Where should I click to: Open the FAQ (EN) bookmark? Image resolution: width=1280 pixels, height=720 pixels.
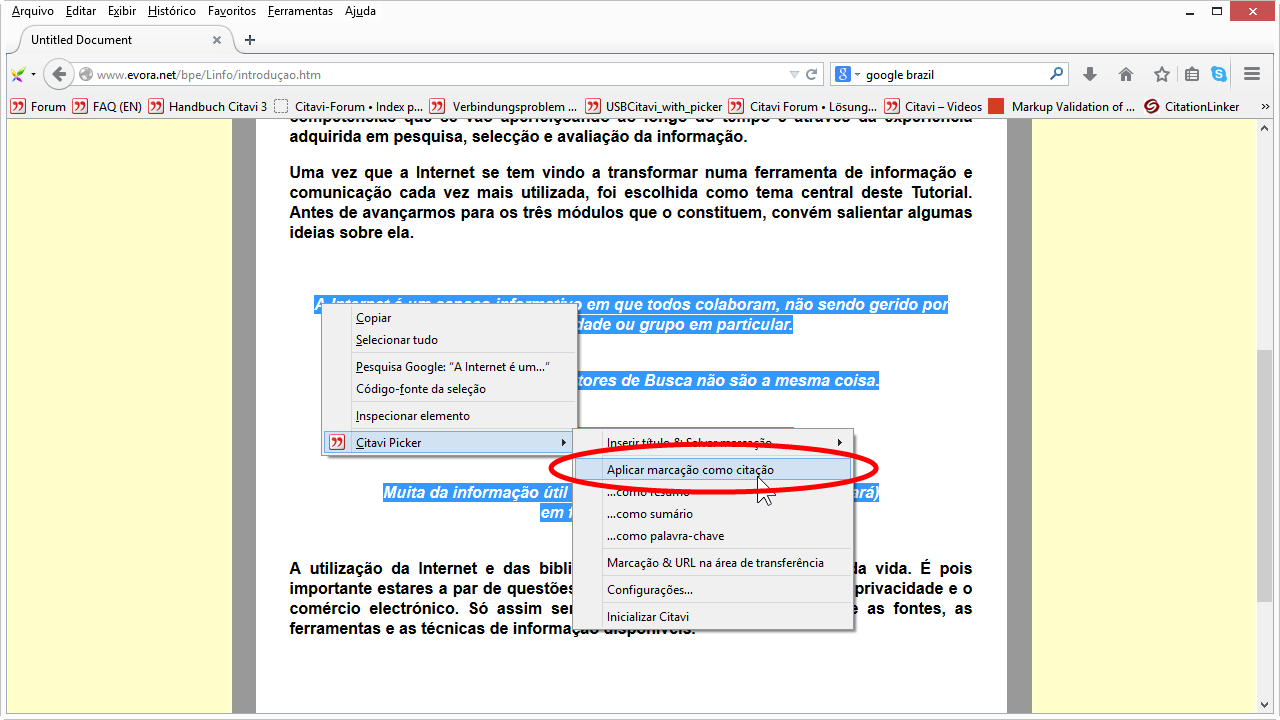tap(107, 106)
